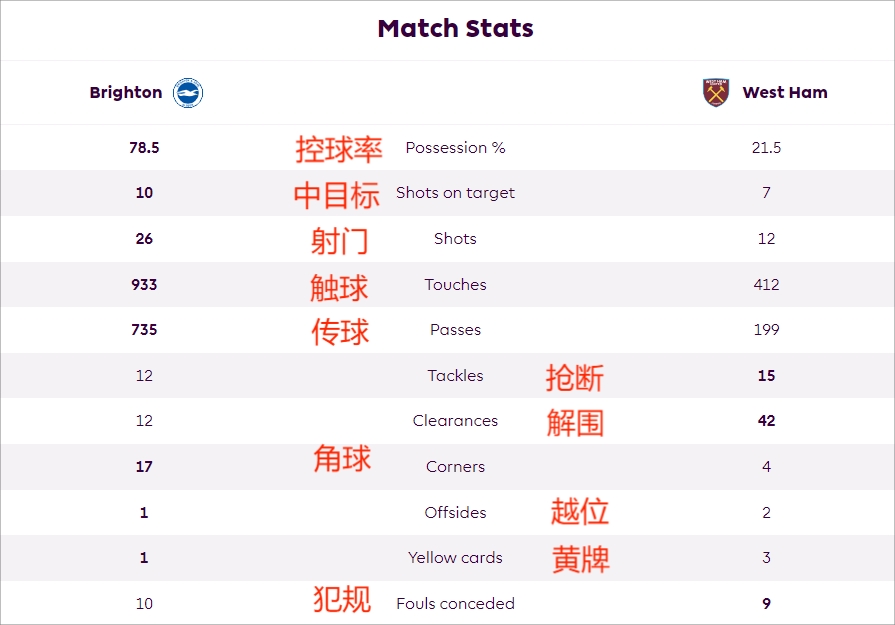895x625 pixels.
Task: Click West Ham's 42 clearances value
Action: pos(766,421)
